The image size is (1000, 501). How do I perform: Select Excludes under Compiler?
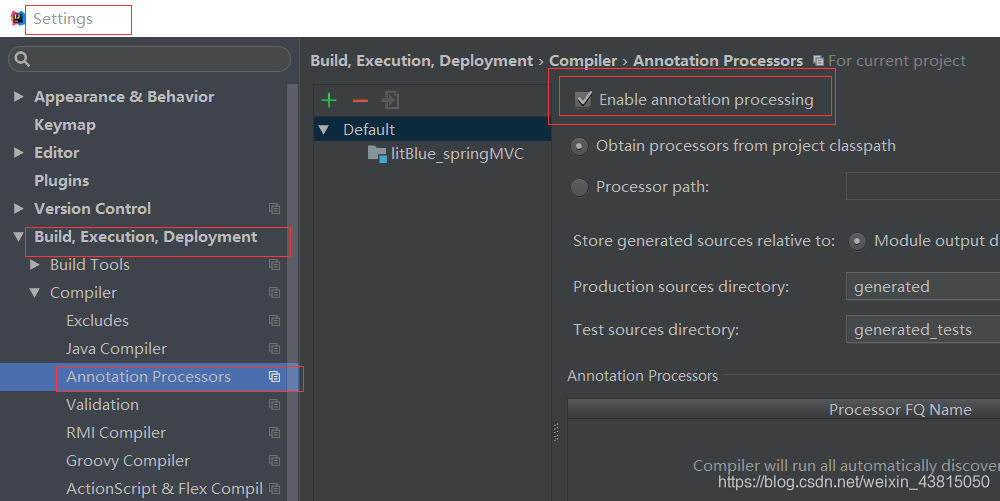click(x=98, y=321)
